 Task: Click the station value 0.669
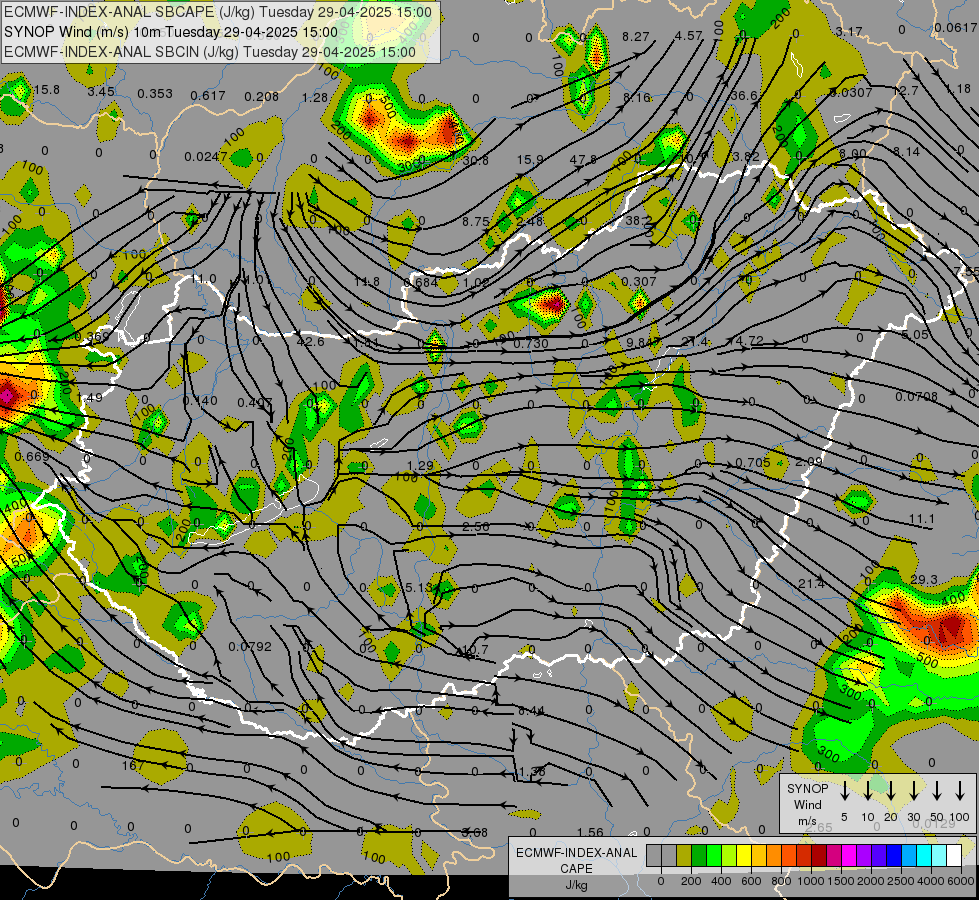point(32,457)
